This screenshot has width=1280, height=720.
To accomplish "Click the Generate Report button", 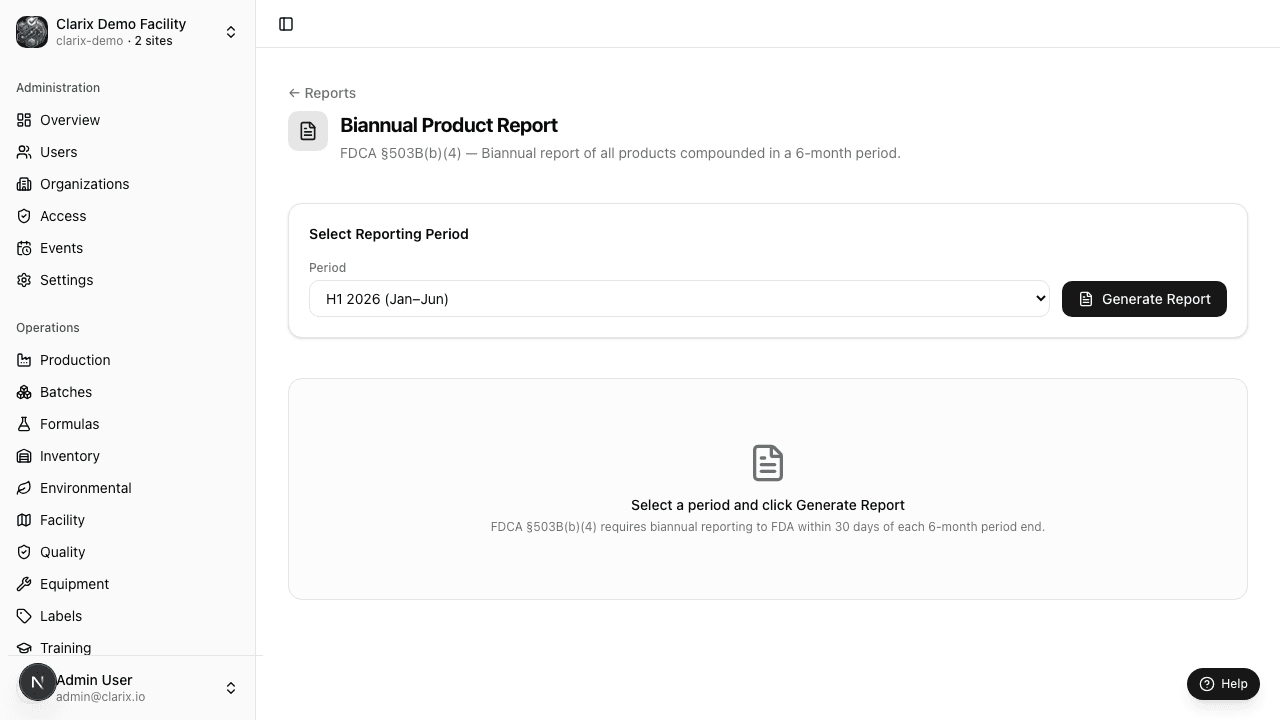I will [1144, 299].
